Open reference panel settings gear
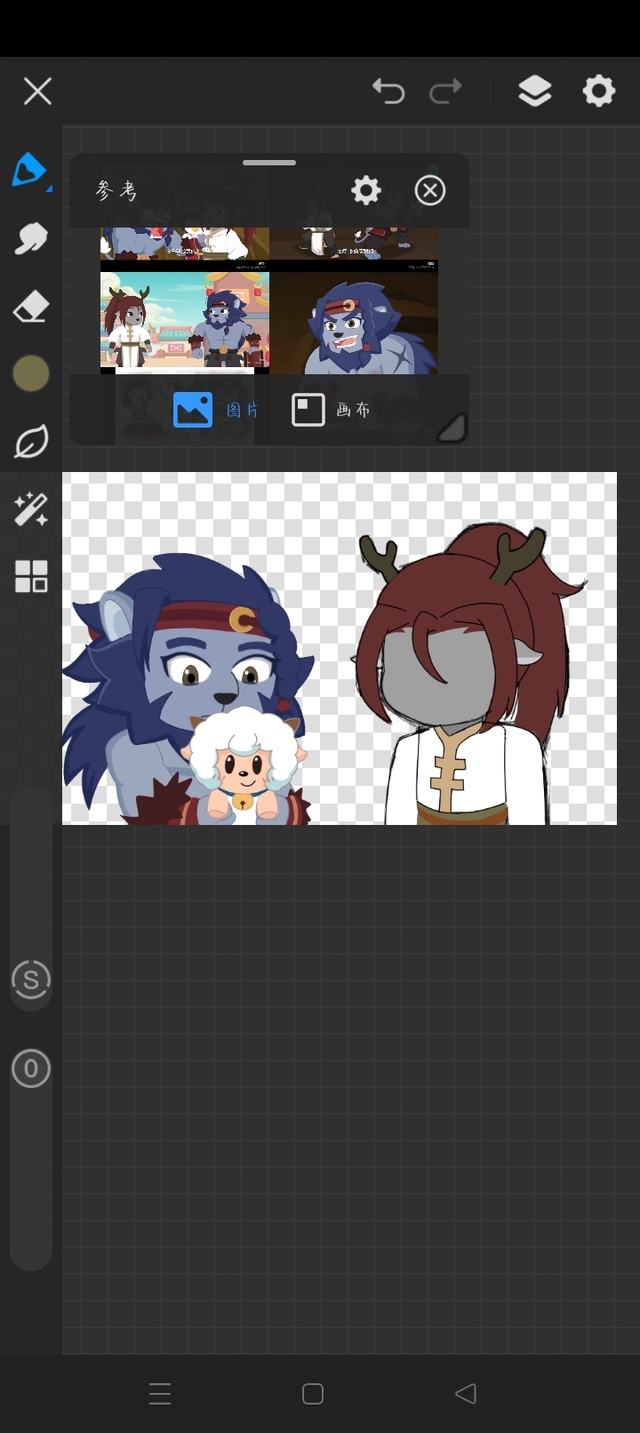 [x=366, y=190]
